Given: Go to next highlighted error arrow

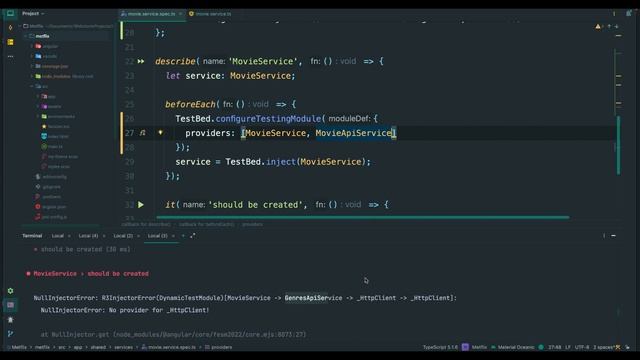Looking at the screenshot, I should [616, 27].
